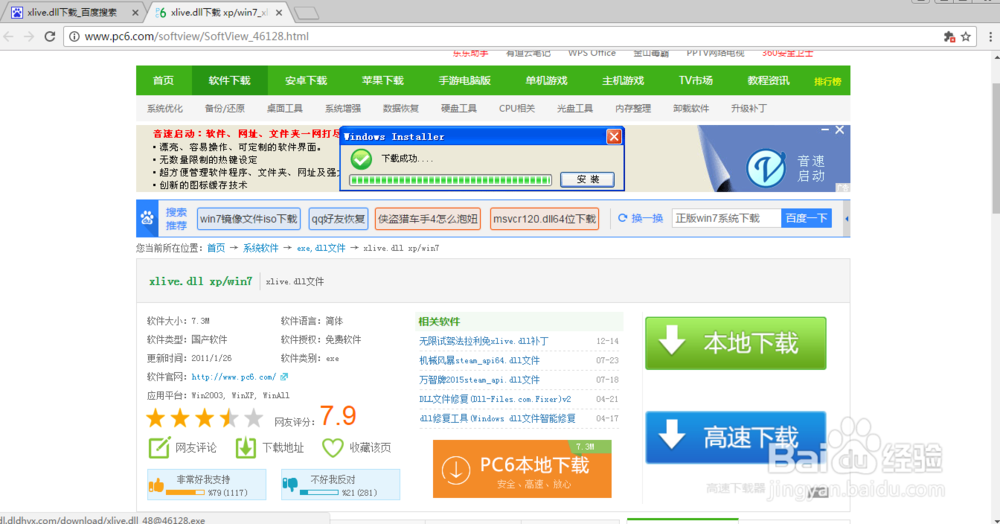Click the external link icon beside pc6.com
The image size is (1000, 524).
(x=284, y=377)
